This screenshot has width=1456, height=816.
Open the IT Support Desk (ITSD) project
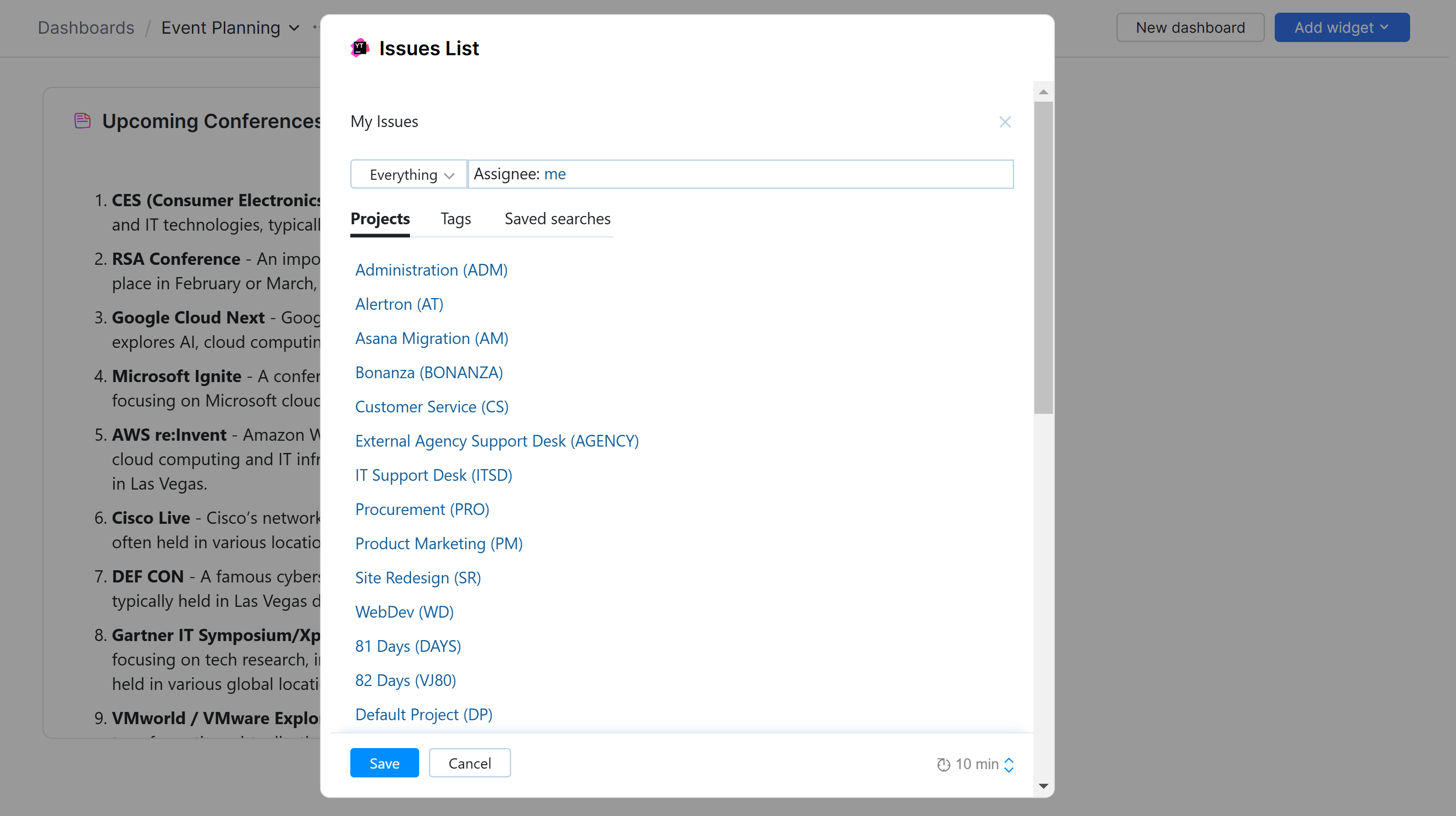[x=433, y=474]
